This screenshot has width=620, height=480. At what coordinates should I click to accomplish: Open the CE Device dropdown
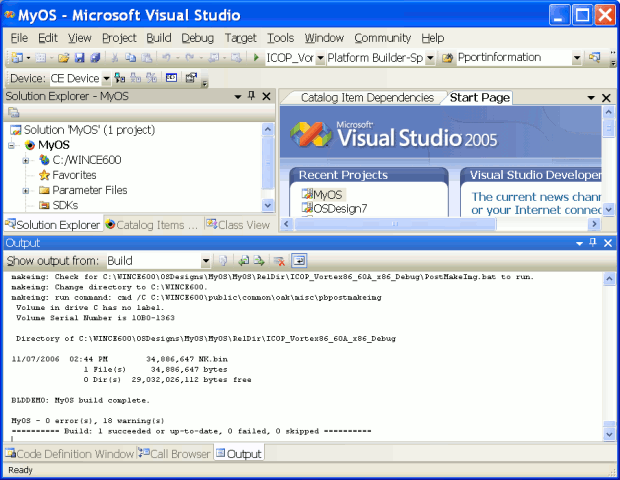106,78
